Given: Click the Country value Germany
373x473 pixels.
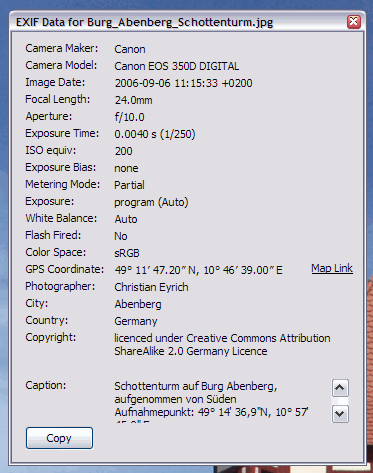Looking at the screenshot, I should tap(136, 321).
